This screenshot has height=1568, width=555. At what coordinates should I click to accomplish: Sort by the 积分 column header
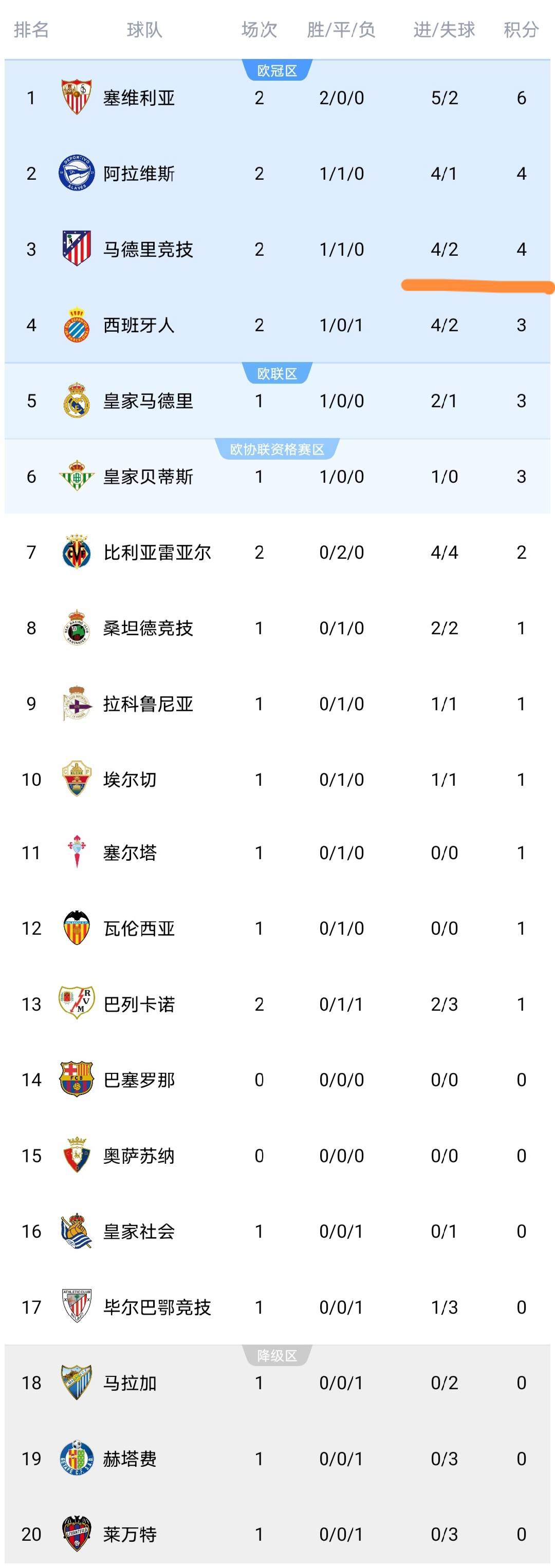tap(522, 29)
